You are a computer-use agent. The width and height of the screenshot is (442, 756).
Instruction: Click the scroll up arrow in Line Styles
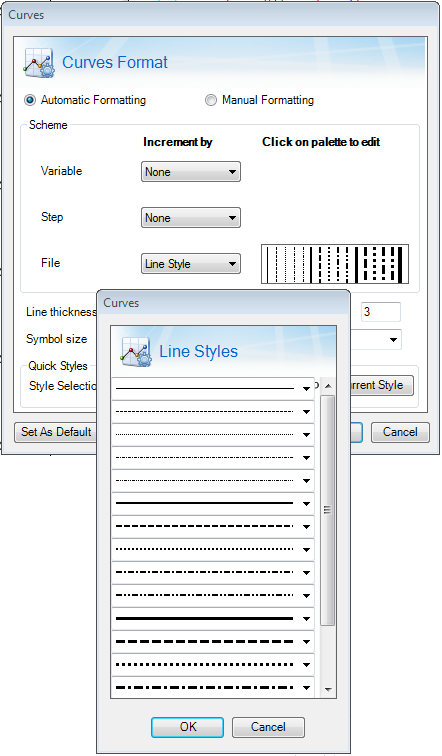(328, 386)
